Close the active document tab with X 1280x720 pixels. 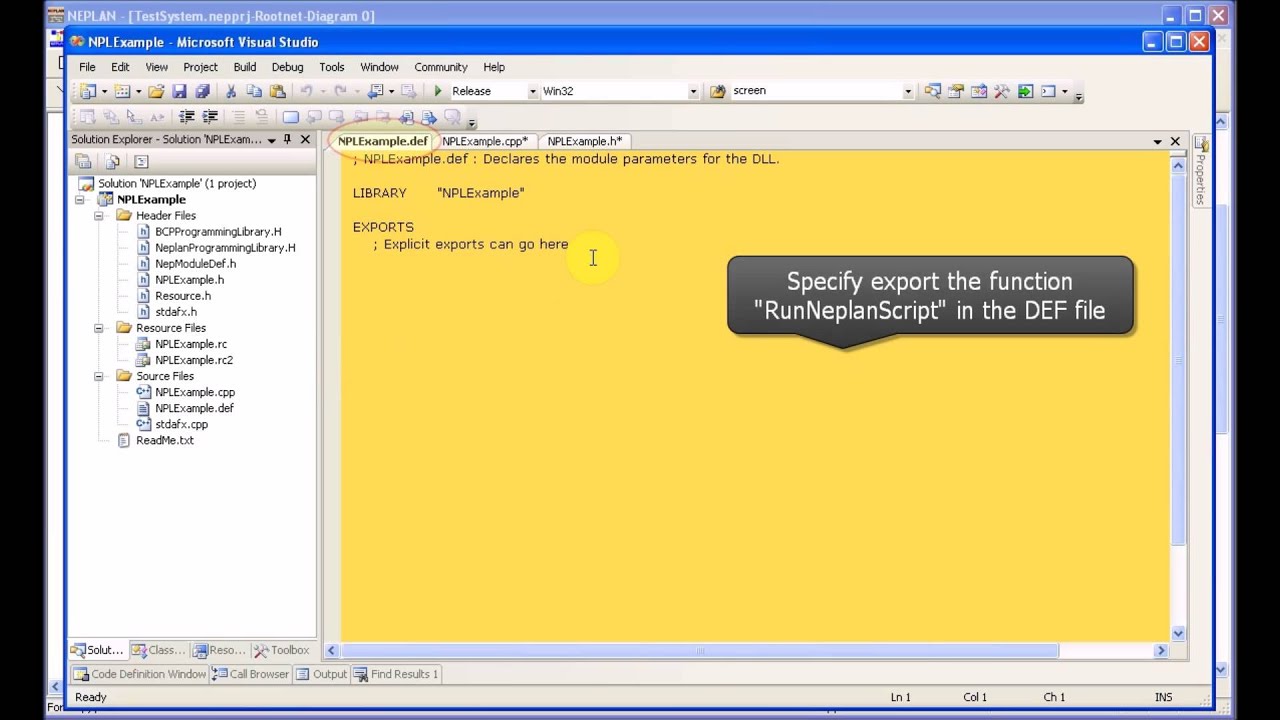tap(1175, 142)
